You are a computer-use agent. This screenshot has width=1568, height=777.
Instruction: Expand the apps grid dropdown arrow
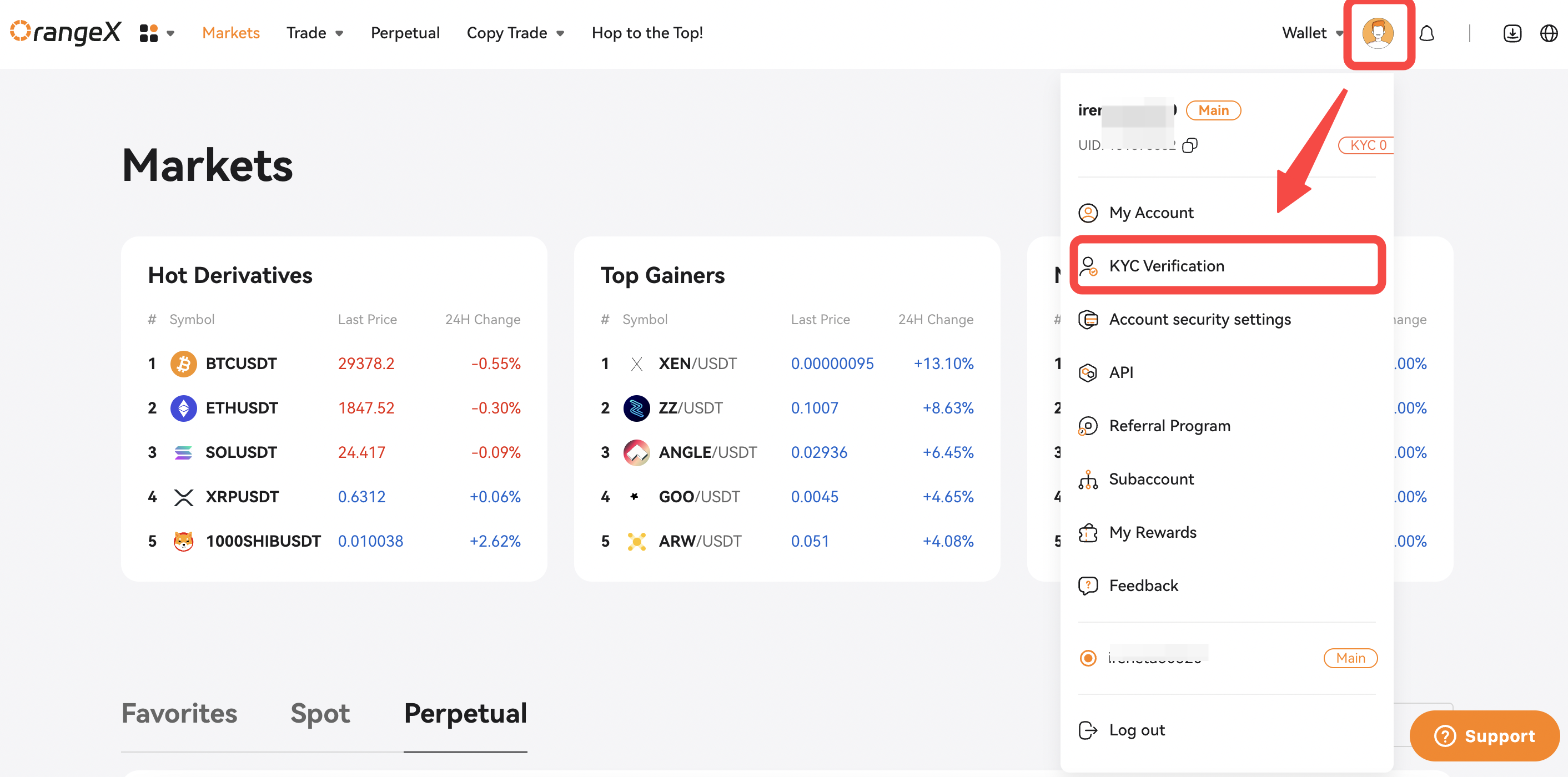click(x=171, y=33)
